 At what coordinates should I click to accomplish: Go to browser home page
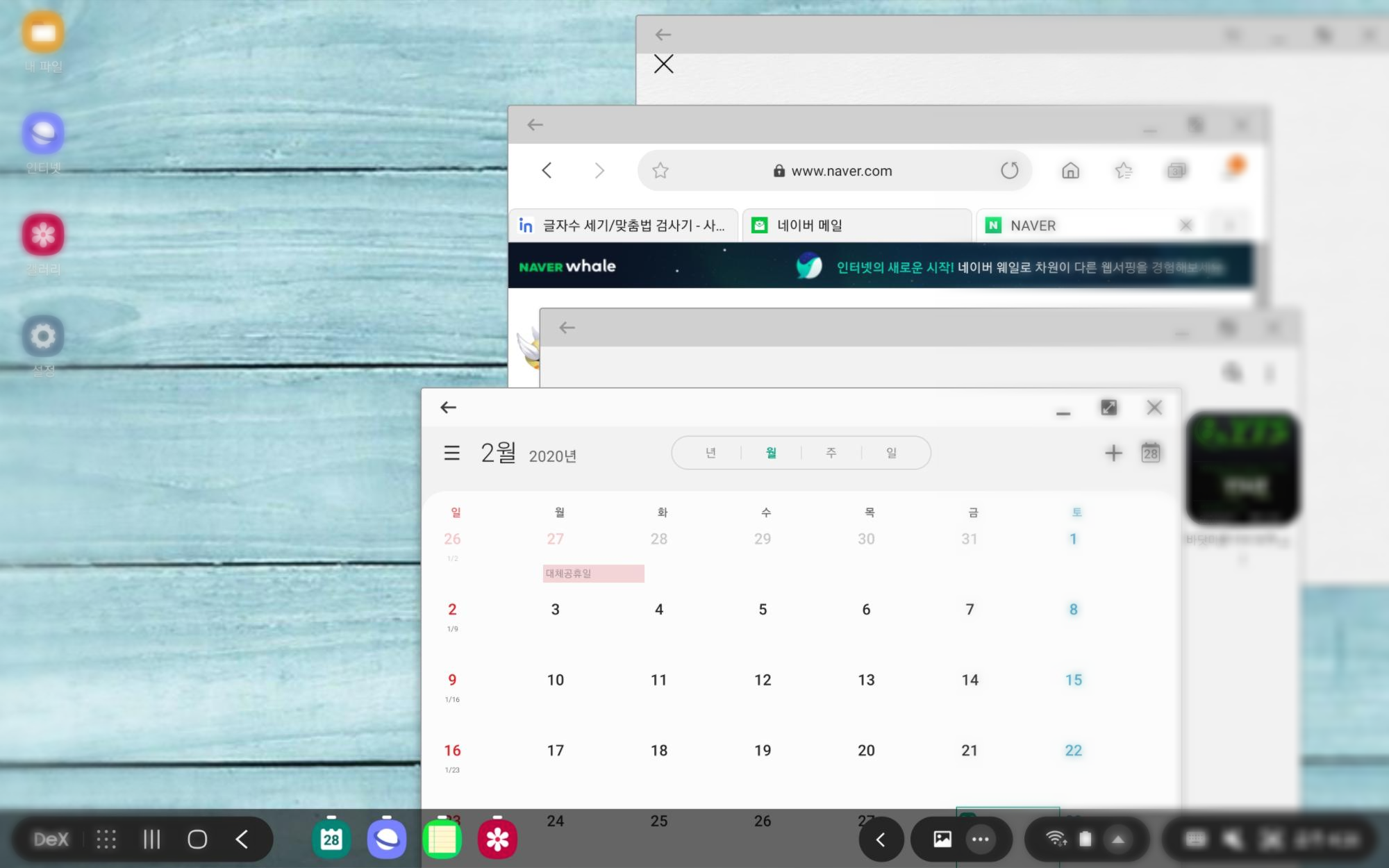tap(1070, 171)
